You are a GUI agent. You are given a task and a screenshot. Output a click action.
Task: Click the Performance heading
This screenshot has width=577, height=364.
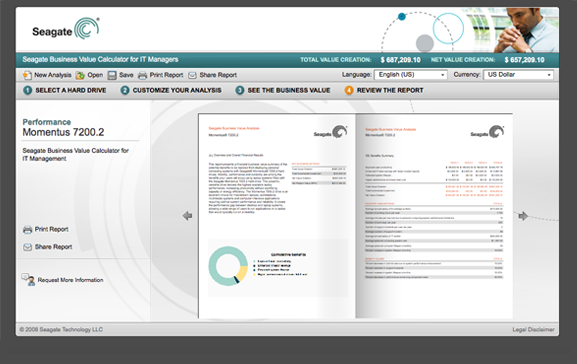click(47, 122)
